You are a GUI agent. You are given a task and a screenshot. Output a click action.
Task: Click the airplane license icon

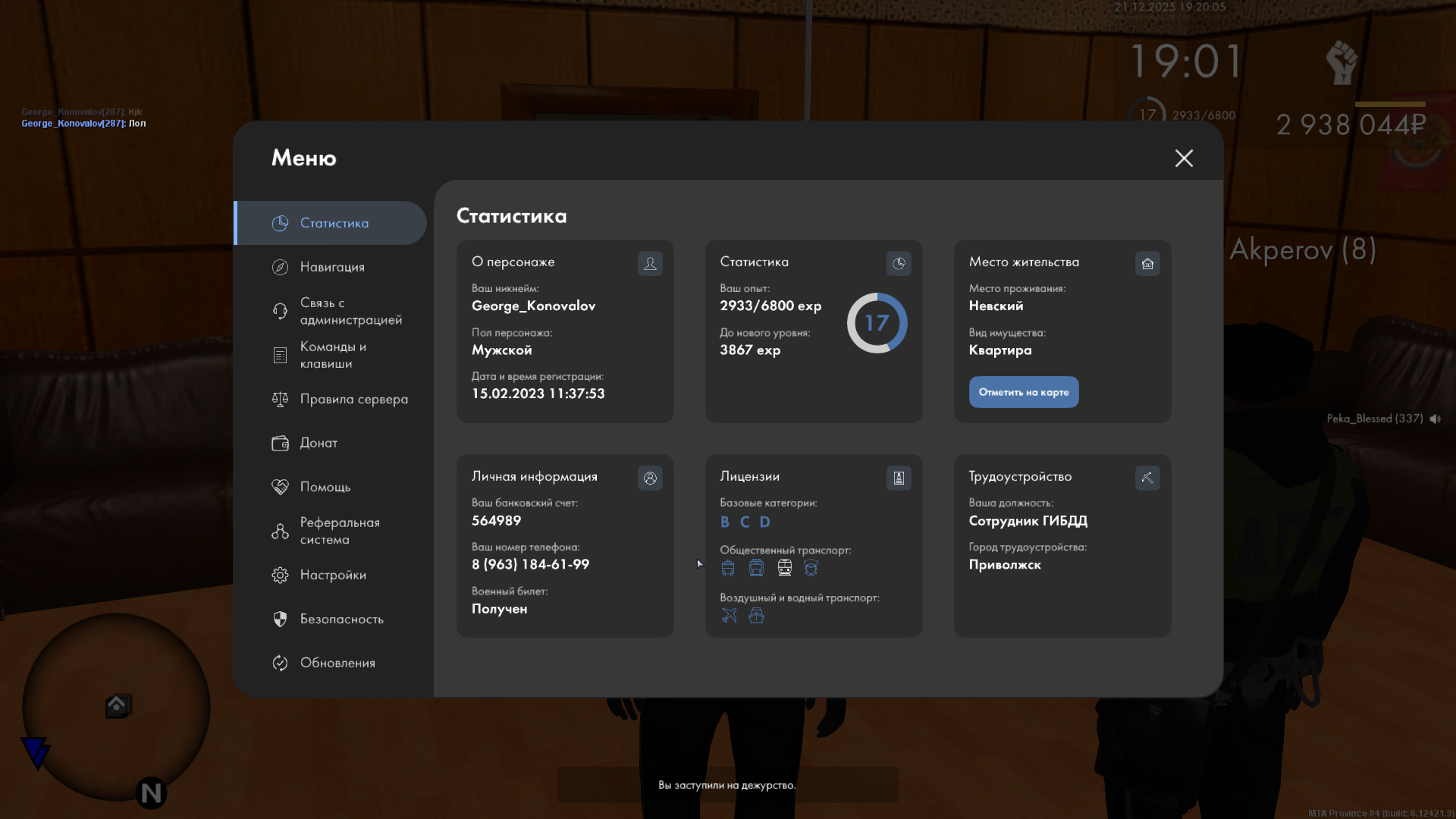click(x=729, y=616)
